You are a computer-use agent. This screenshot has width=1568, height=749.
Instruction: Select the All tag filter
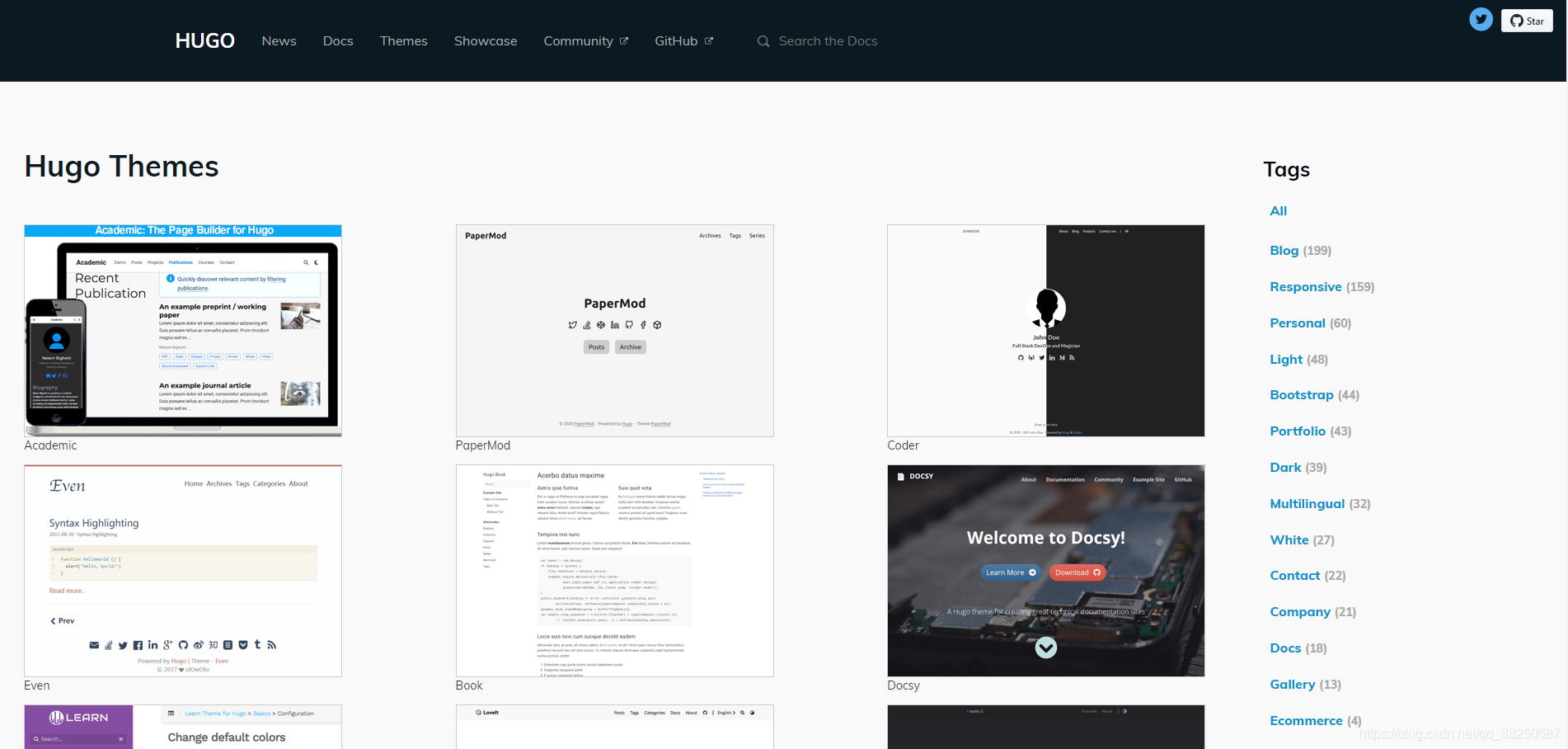point(1278,211)
